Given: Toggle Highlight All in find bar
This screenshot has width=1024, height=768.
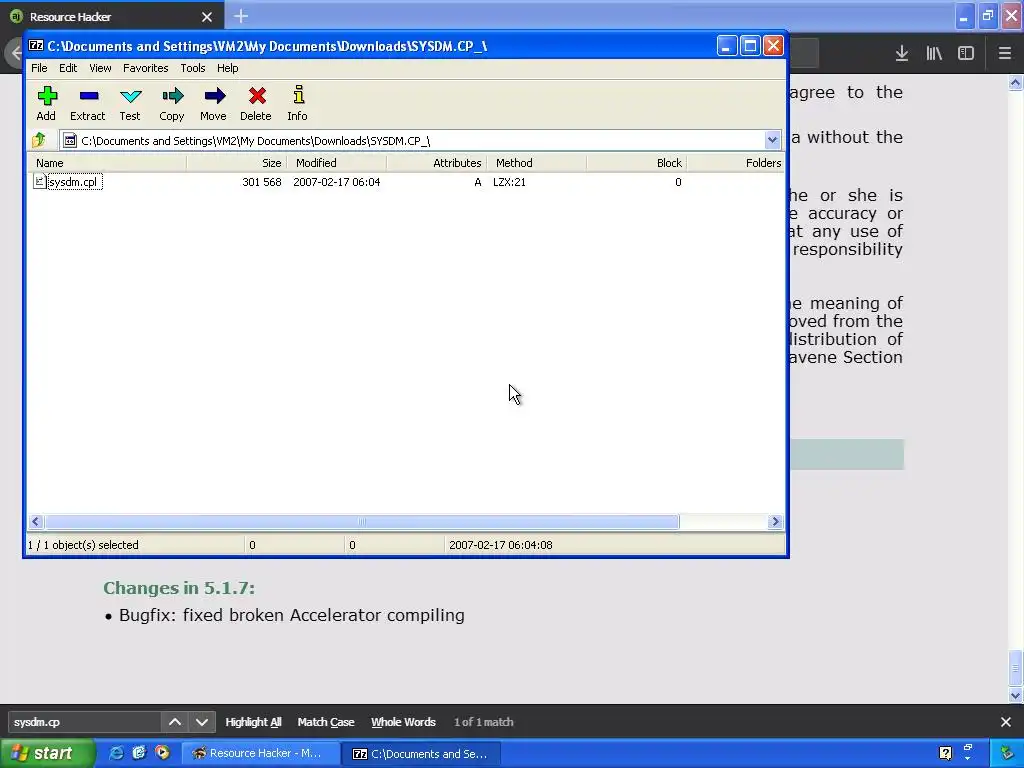Looking at the screenshot, I should (x=253, y=722).
